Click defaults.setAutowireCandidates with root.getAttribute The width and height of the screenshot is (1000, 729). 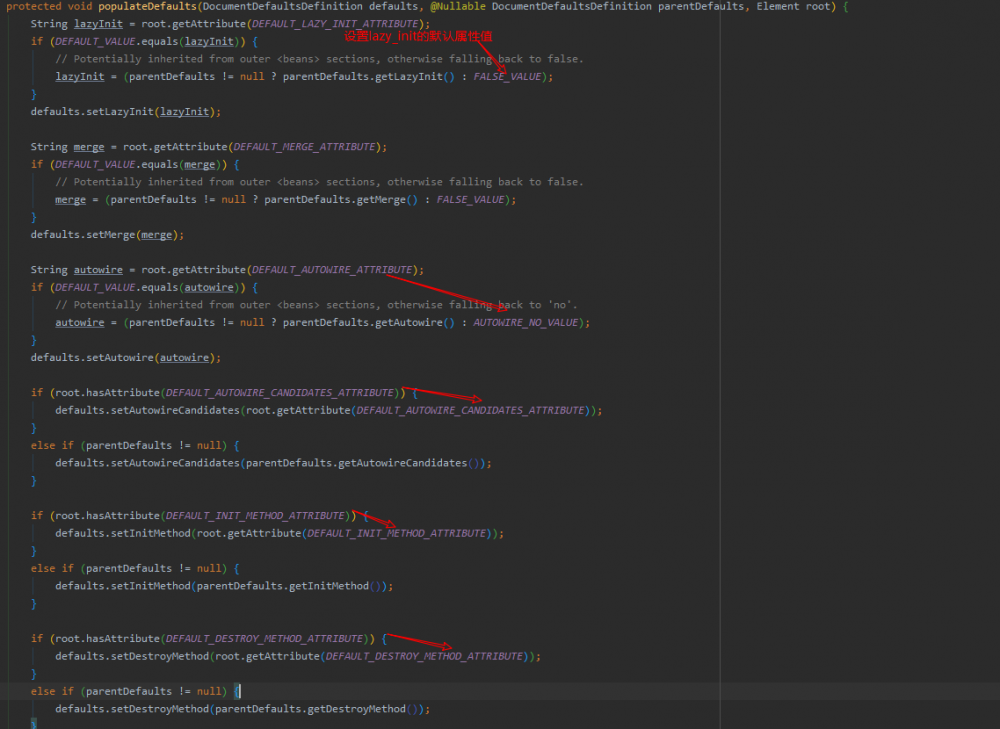click(328, 411)
